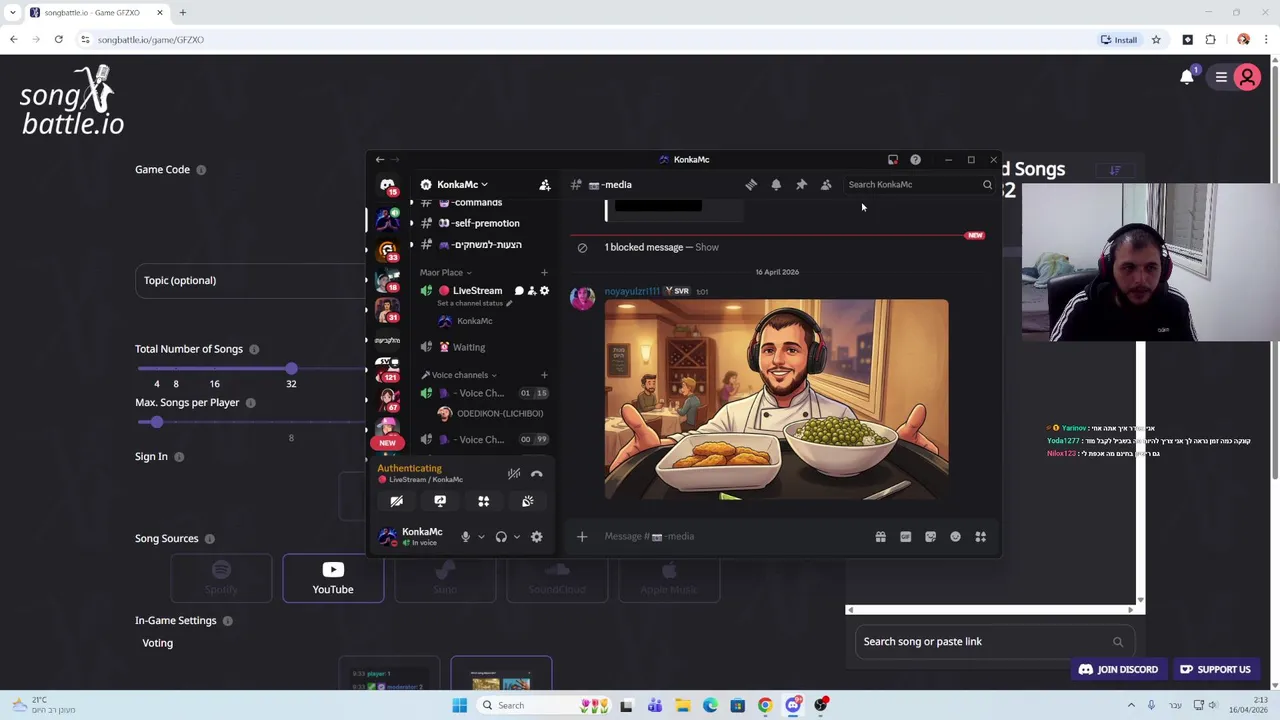Screen dimensions: 1280x720
Task: Collapse the Maor Place category
Action: (x=445, y=272)
